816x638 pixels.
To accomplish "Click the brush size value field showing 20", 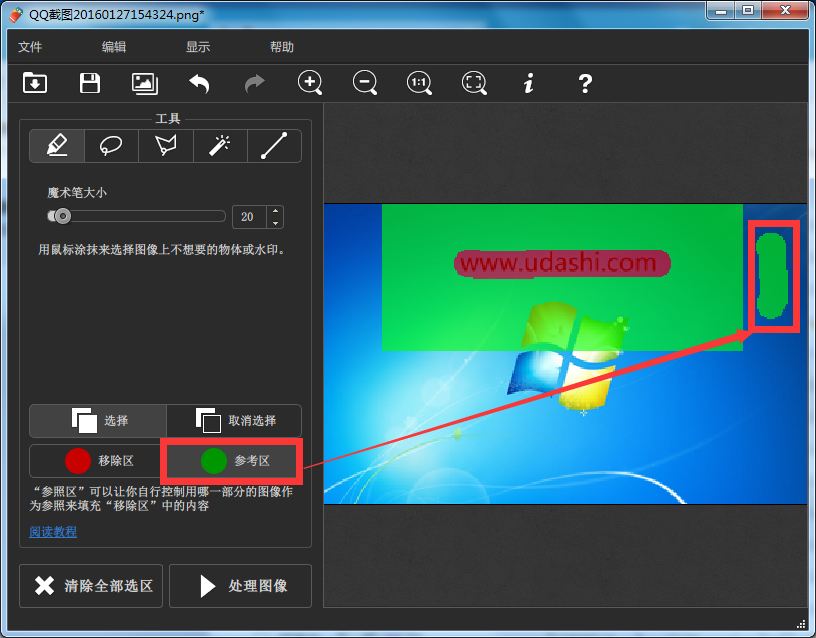I will [x=249, y=217].
